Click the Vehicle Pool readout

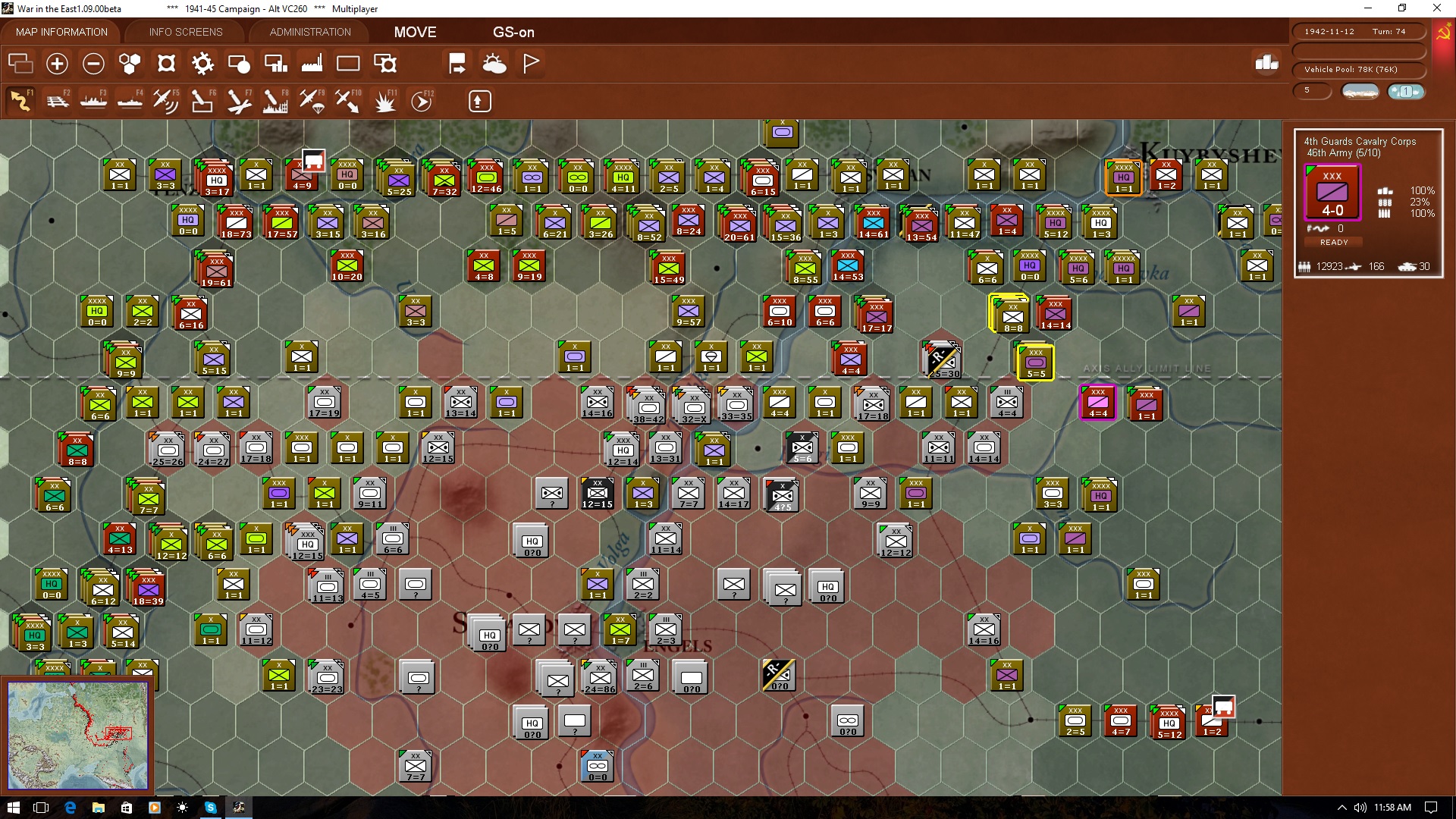click(1359, 69)
